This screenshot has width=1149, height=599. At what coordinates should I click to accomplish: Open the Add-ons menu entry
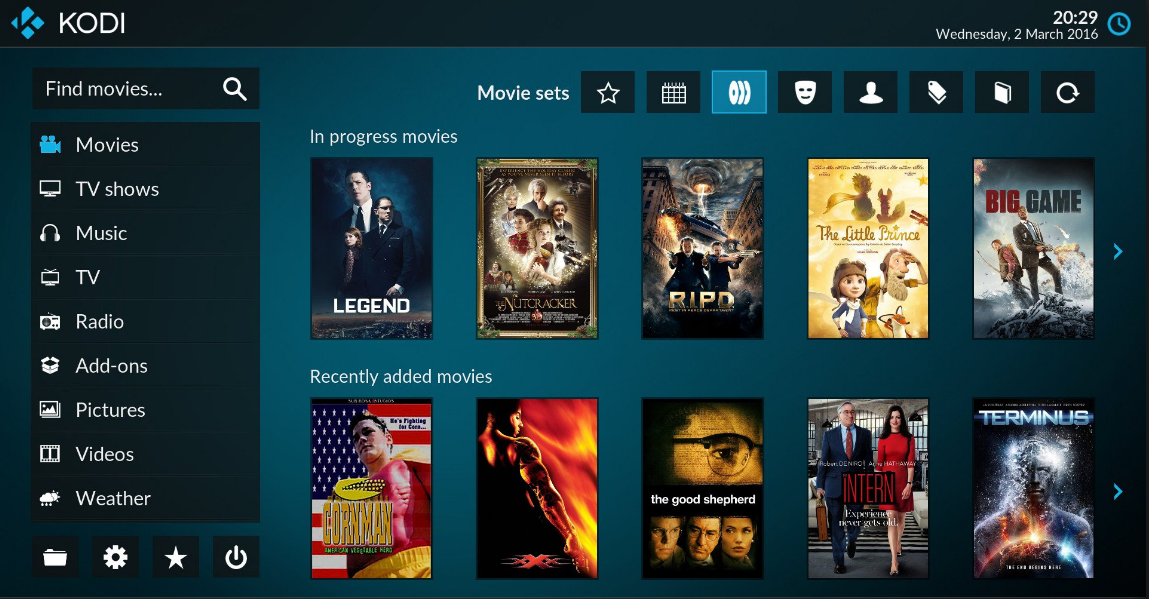click(146, 366)
